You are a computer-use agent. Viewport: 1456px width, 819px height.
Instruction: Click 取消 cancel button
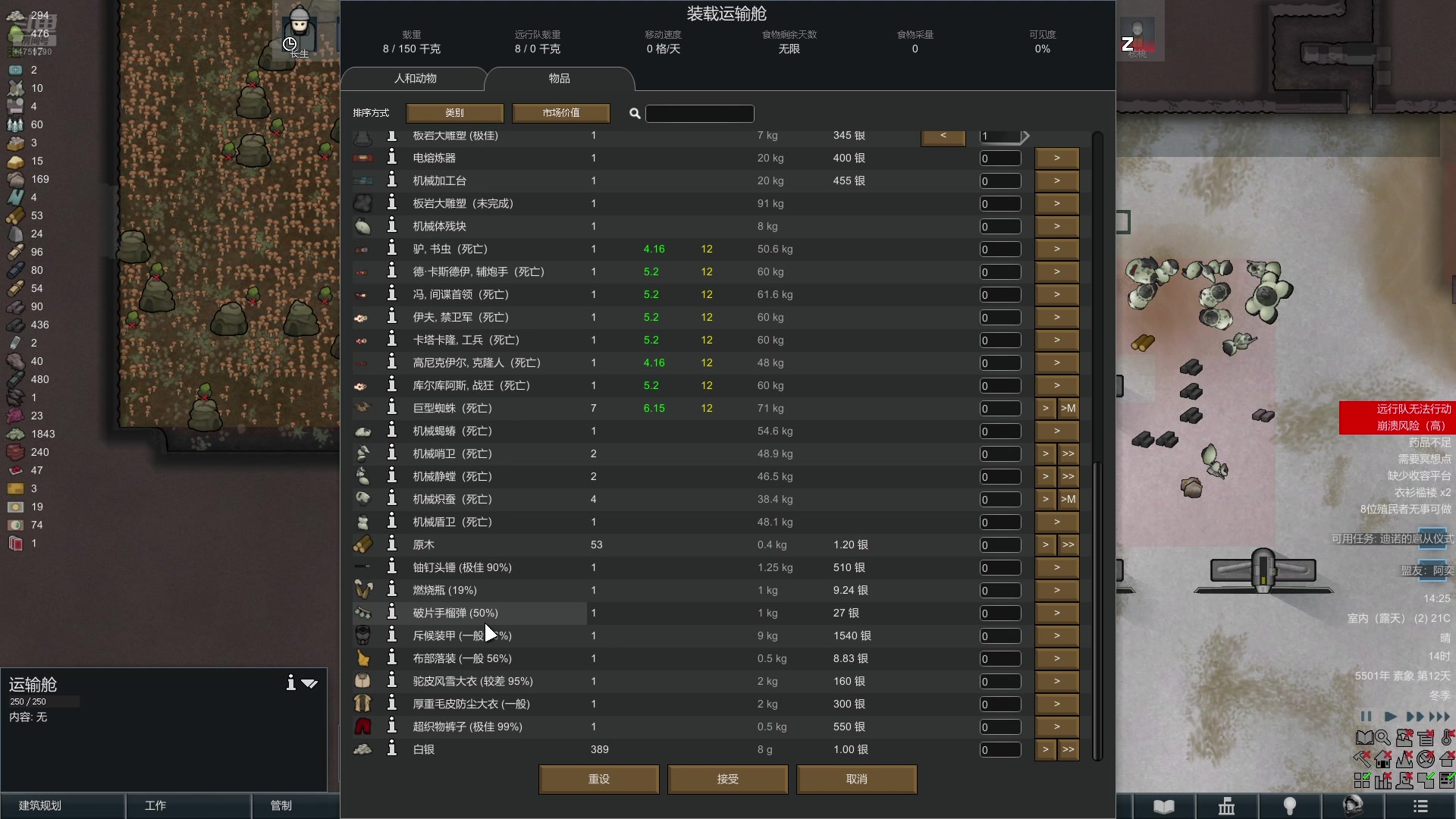click(x=857, y=779)
